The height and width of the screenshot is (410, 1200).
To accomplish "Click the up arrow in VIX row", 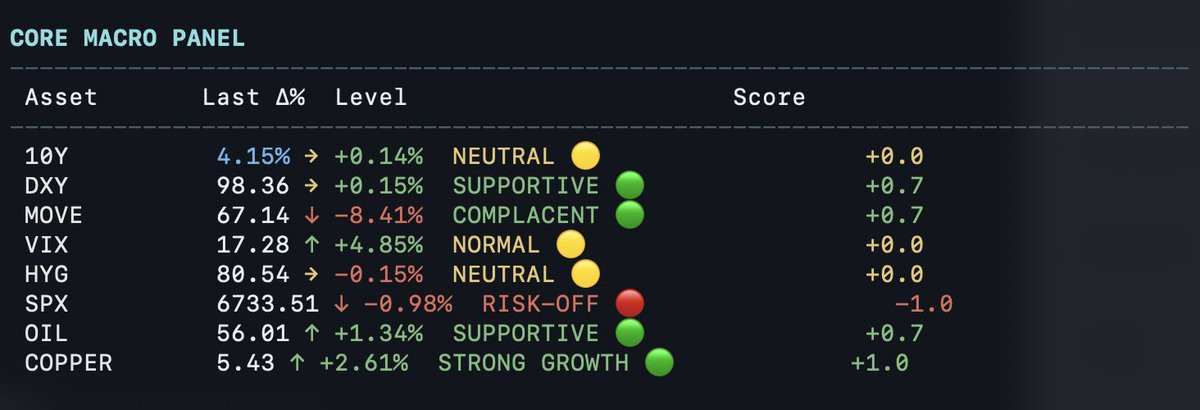I will tap(312, 245).
